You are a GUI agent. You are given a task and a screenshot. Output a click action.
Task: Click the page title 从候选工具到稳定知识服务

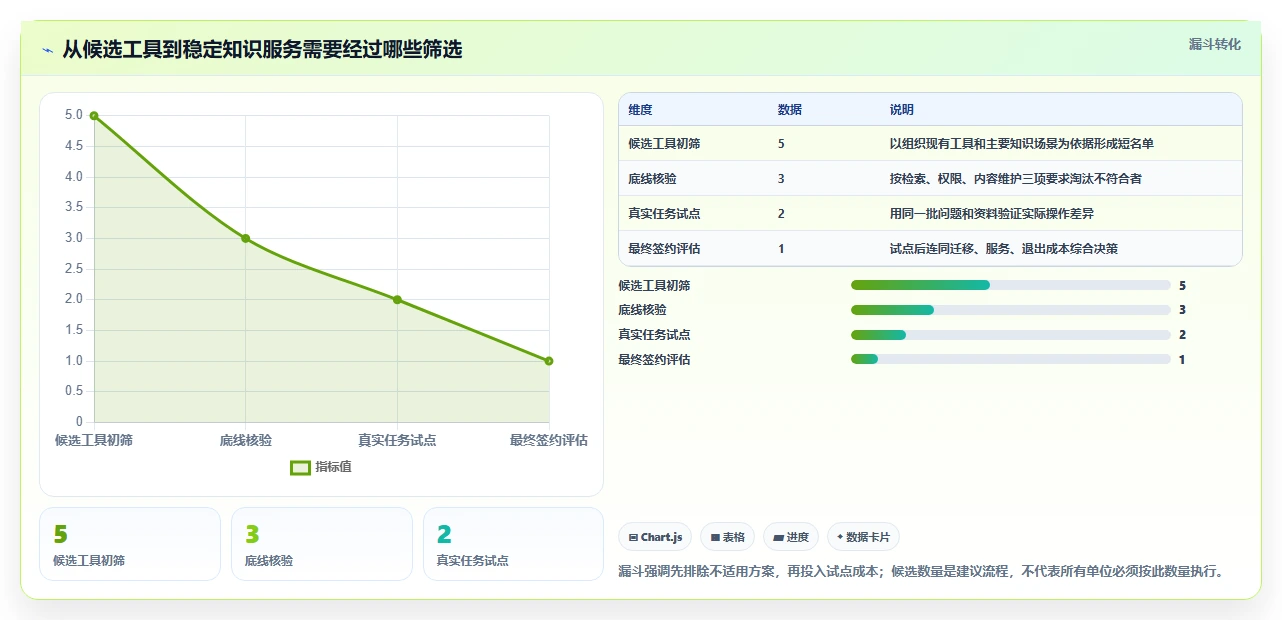[262, 50]
